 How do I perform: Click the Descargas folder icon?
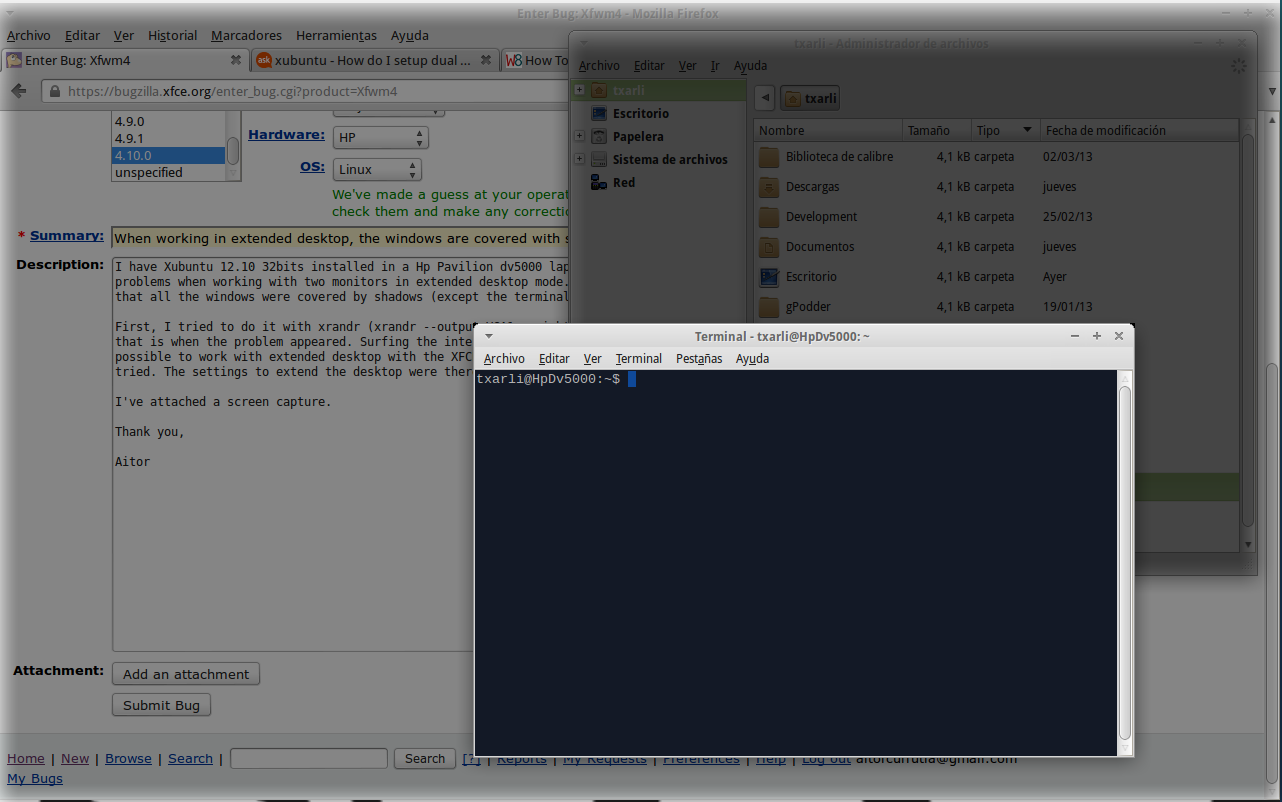point(768,187)
